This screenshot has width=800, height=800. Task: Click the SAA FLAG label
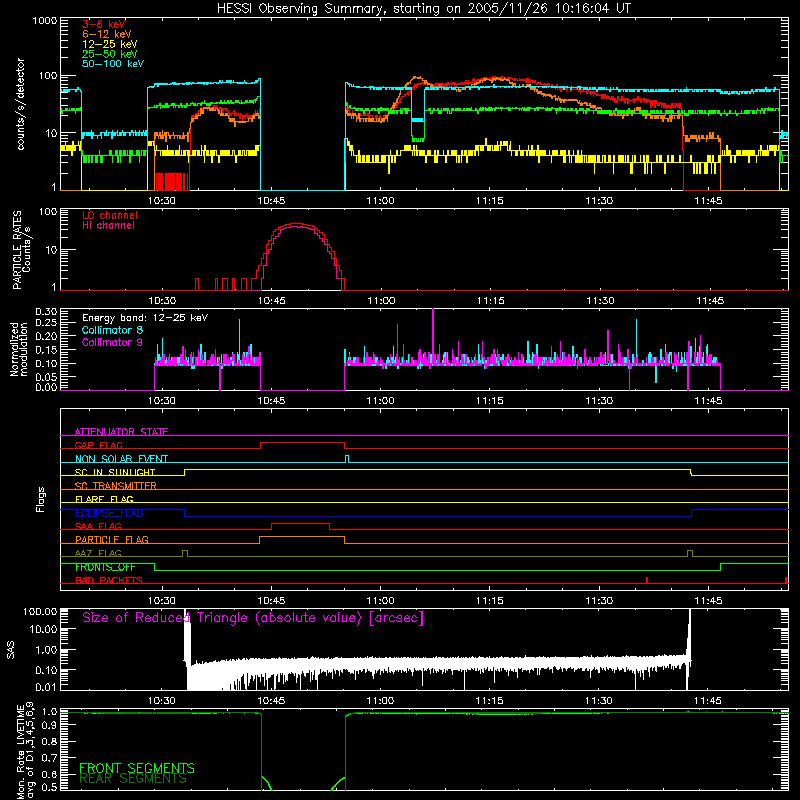point(98,526)
